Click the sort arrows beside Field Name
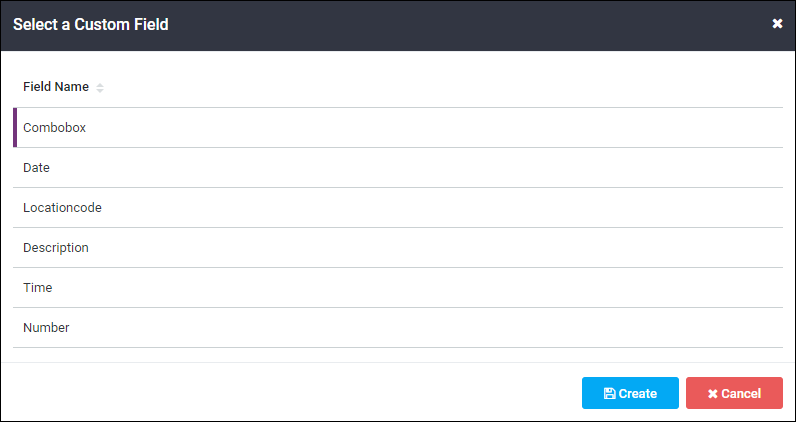This screenshot has height=422, width=796. (100, 88)
